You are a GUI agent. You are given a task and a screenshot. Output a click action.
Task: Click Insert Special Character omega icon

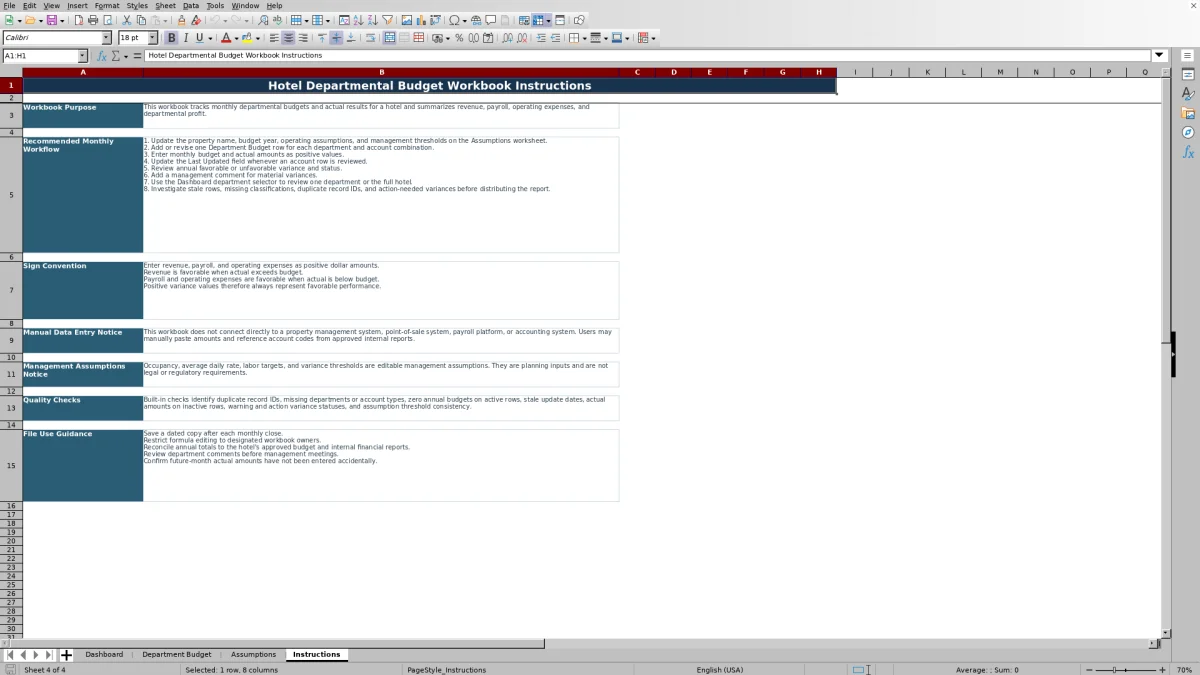[454, 20]
